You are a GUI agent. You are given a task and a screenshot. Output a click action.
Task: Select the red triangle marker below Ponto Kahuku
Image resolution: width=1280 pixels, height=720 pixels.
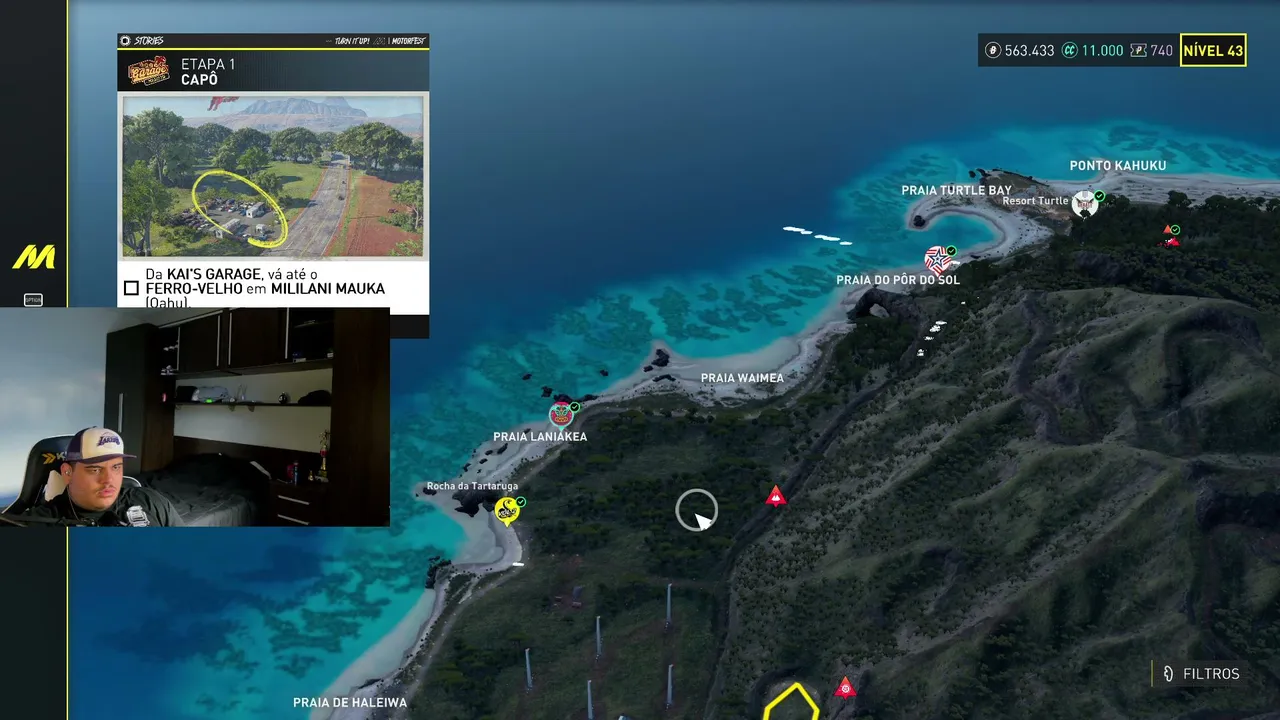[x=1170, y=238]
